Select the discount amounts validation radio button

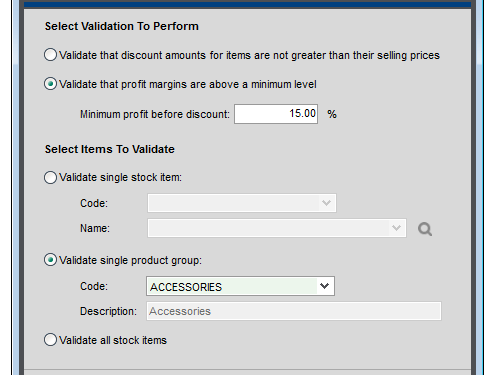(x=50, y=55)
